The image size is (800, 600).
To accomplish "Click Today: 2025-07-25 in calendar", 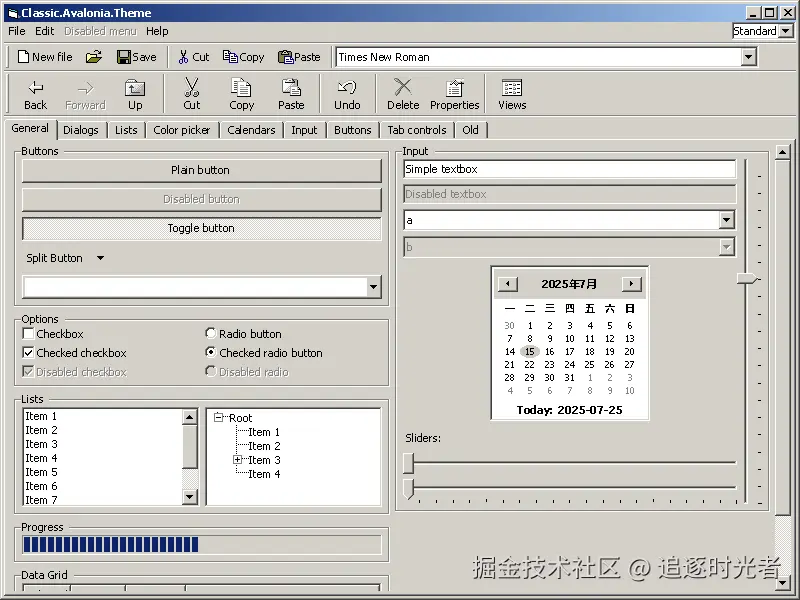I will [x=569, y=410].
